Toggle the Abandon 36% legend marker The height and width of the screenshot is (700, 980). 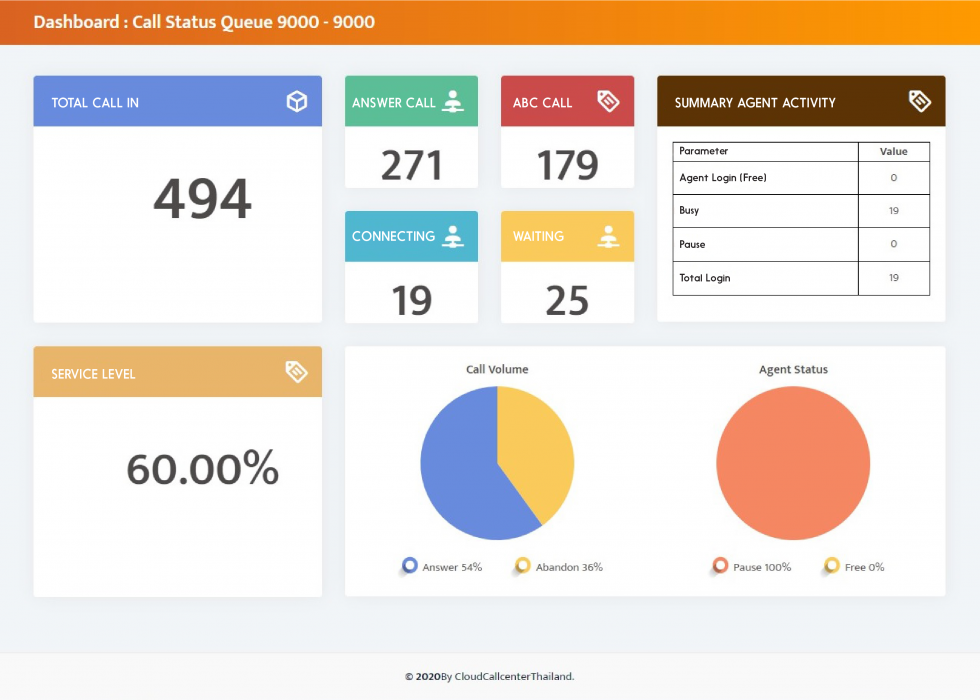pos(522,566)
